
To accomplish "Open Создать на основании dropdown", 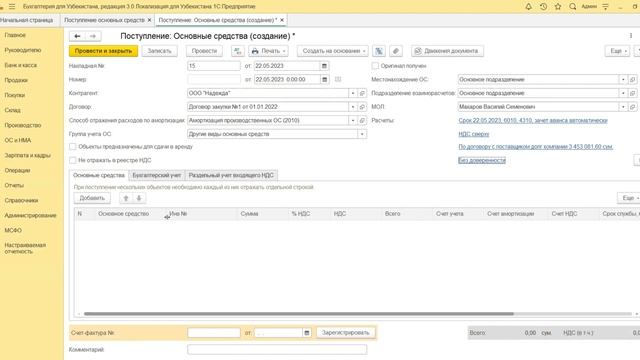I will pos(333,51).
